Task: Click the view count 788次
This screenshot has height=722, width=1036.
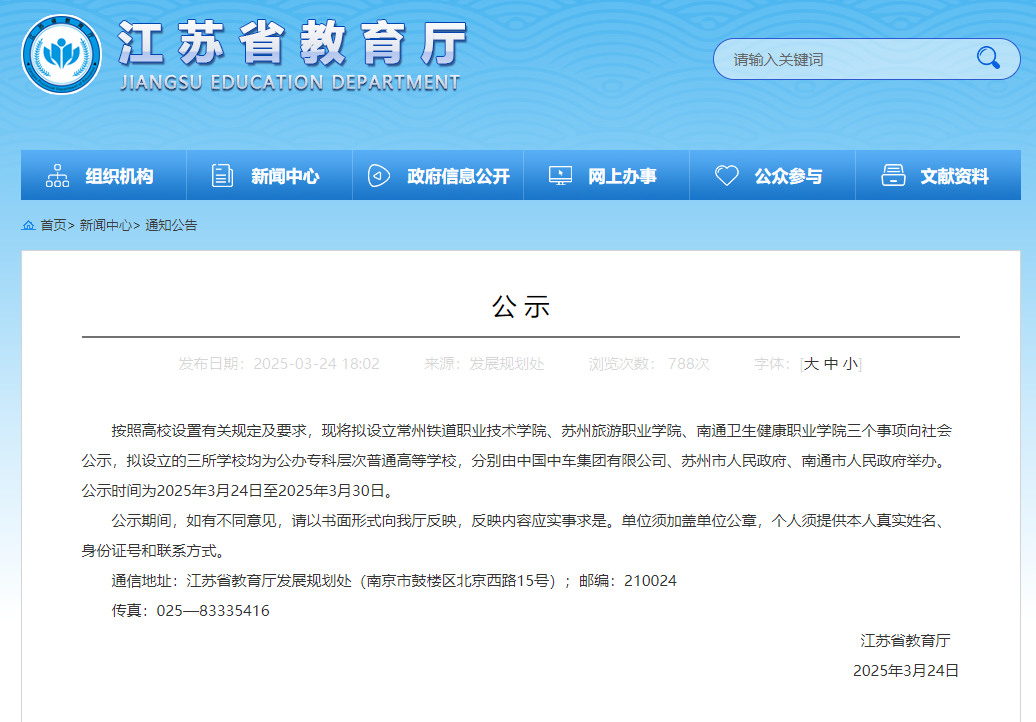Action: click(688, 364)
